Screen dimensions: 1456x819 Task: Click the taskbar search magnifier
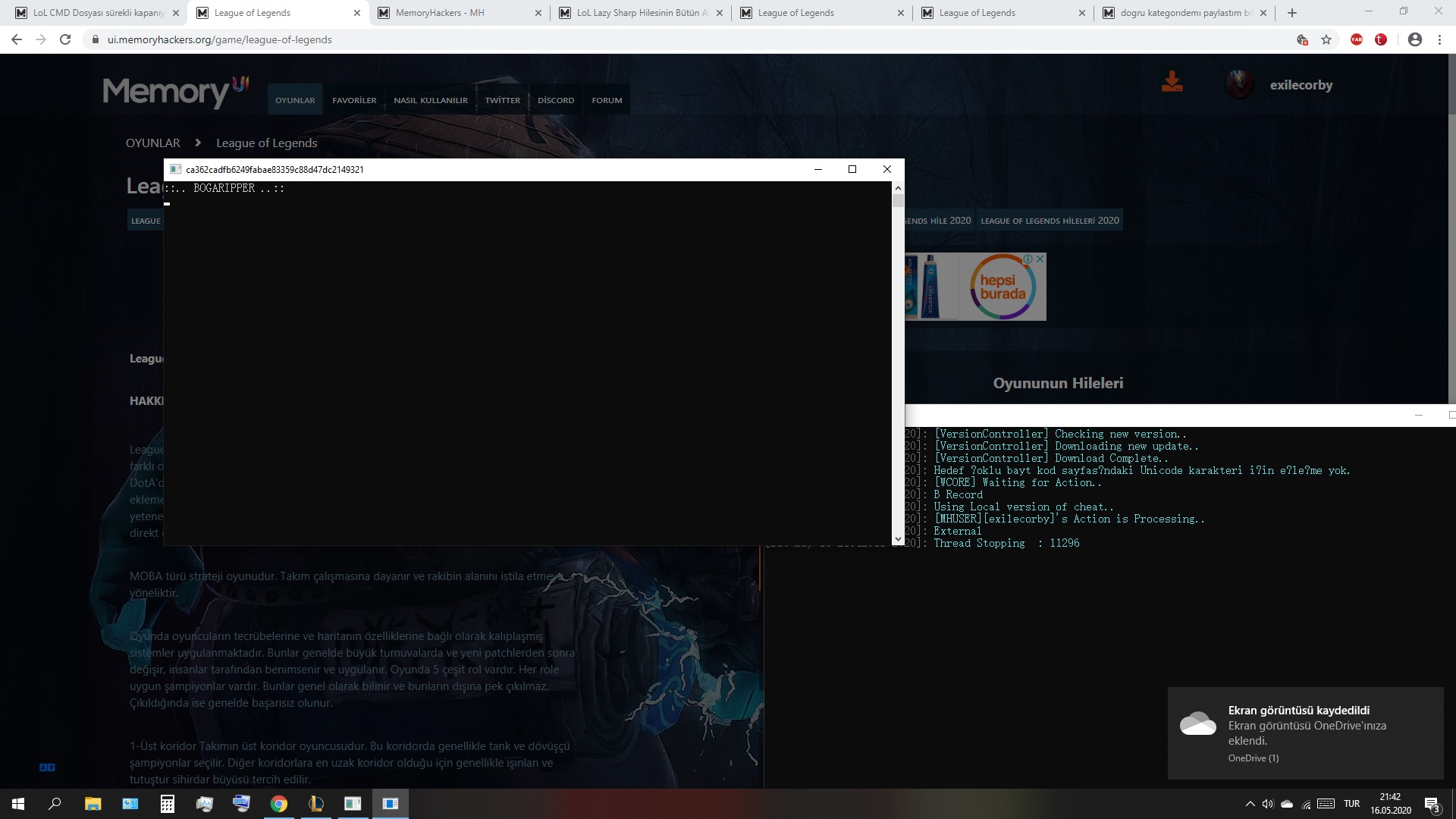[x=55, y=804]
